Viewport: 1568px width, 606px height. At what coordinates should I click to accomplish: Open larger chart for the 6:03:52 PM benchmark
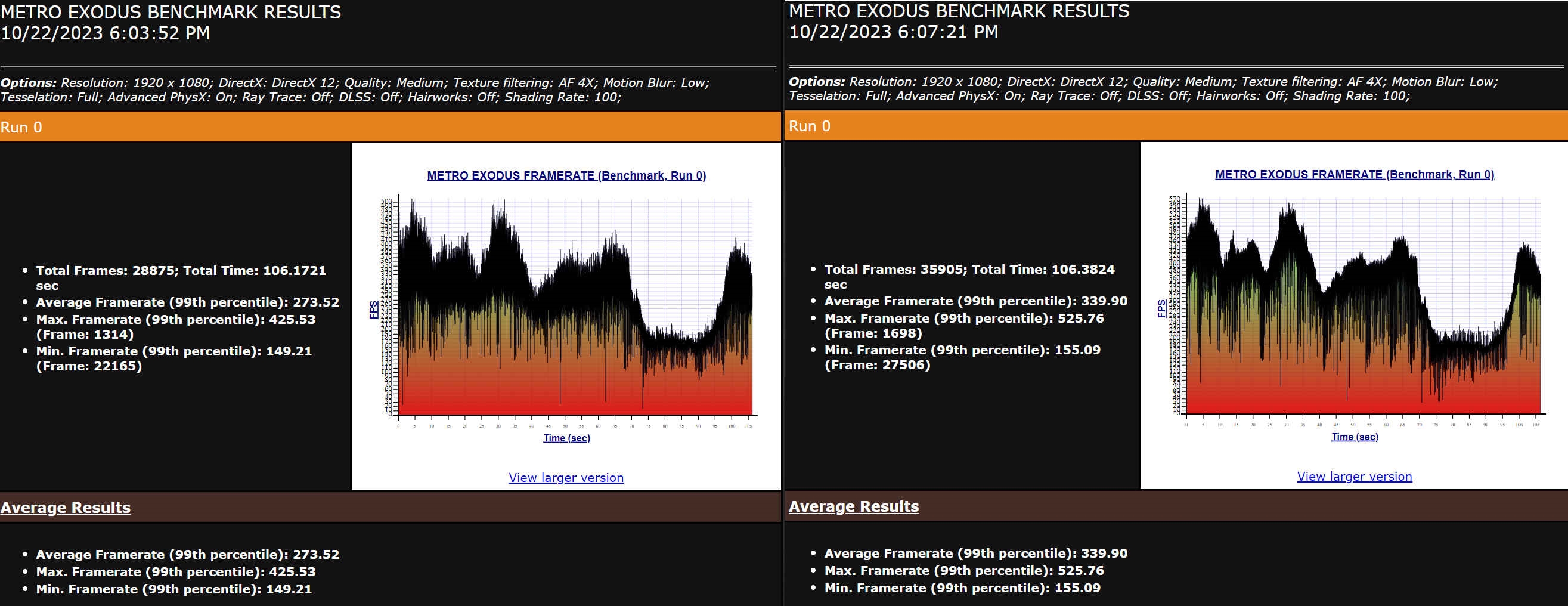tap(565, 478)
